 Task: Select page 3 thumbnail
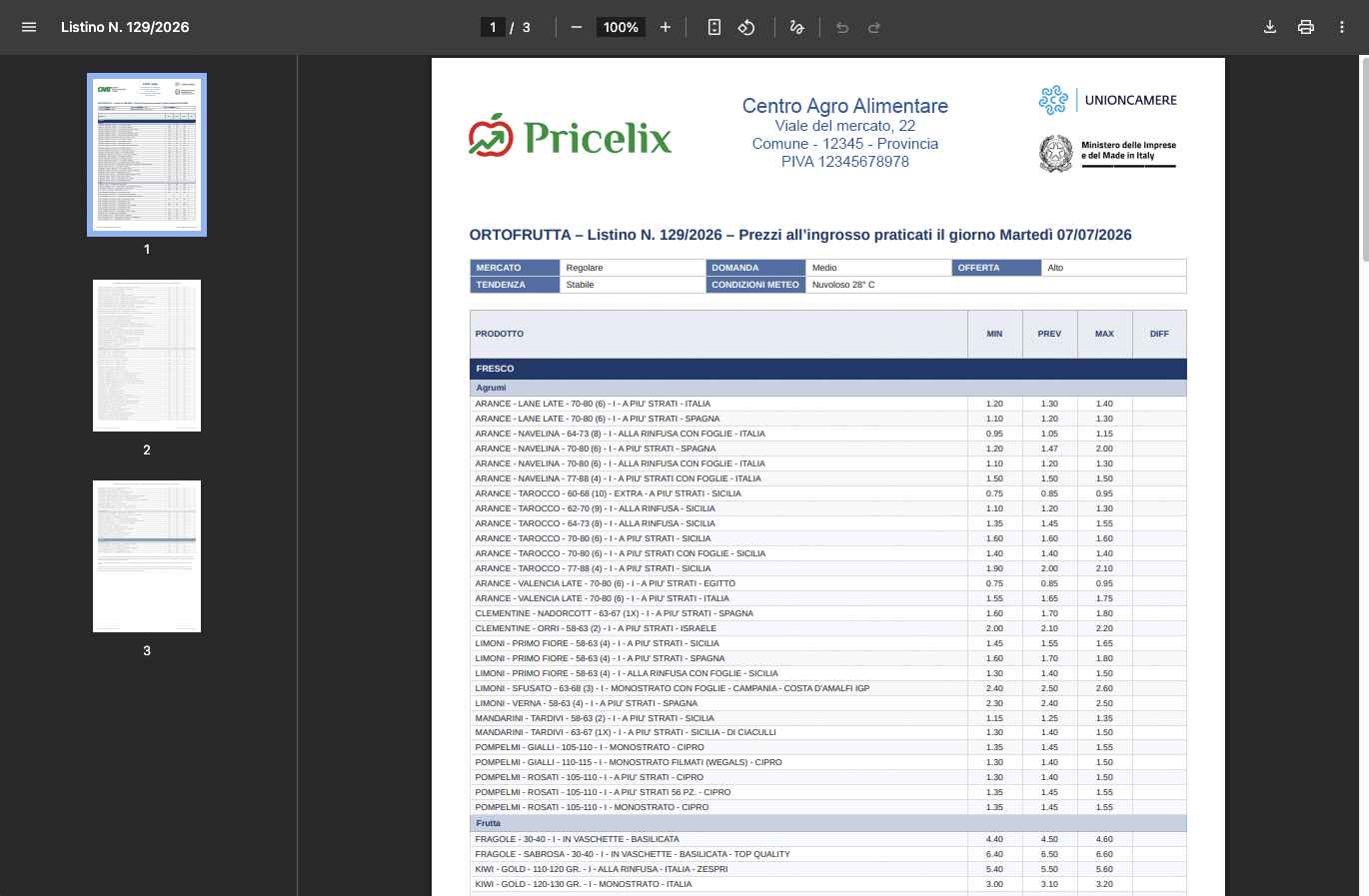tap(147, 556)
